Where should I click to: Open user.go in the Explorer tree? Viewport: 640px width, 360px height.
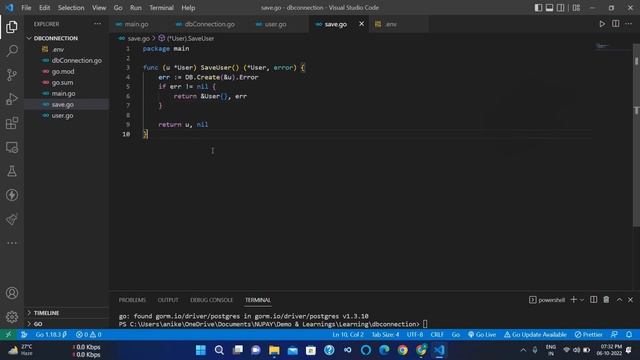(62, 116)
